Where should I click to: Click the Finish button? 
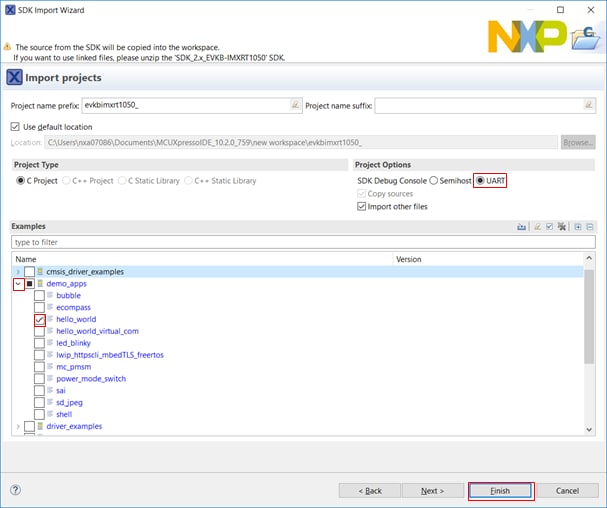(501, 491)
